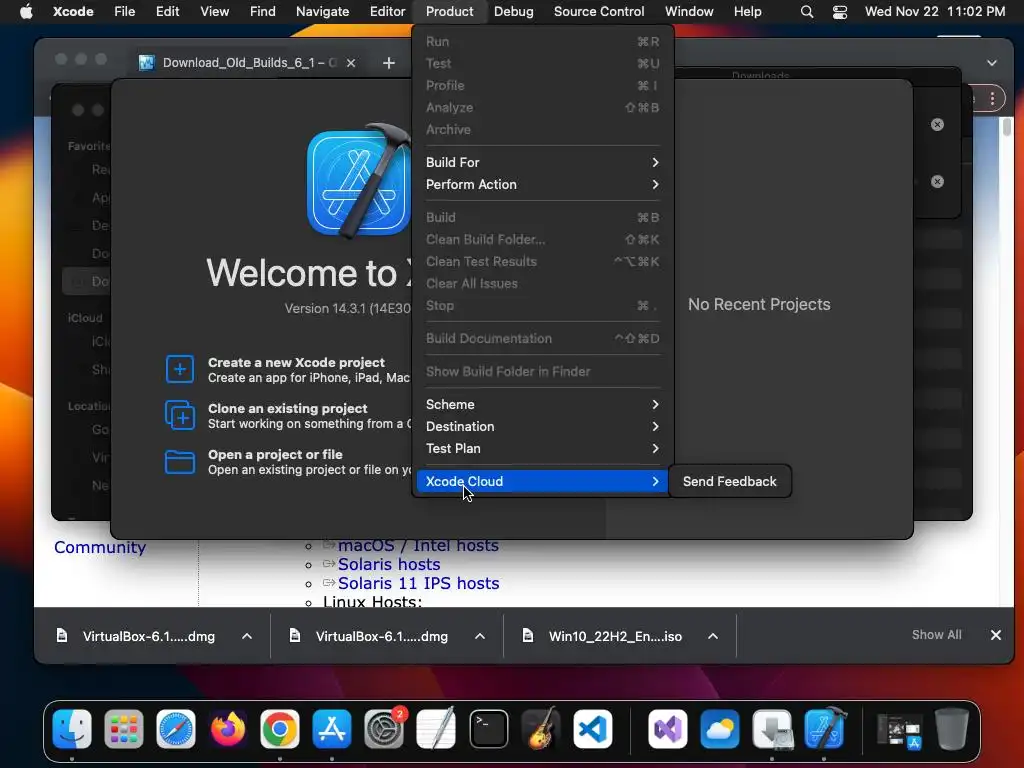The height and width of the screenshot is (768, 1024).
Task: Open the Solaris 11 IPS hosts link
Action: coord(418,583)
